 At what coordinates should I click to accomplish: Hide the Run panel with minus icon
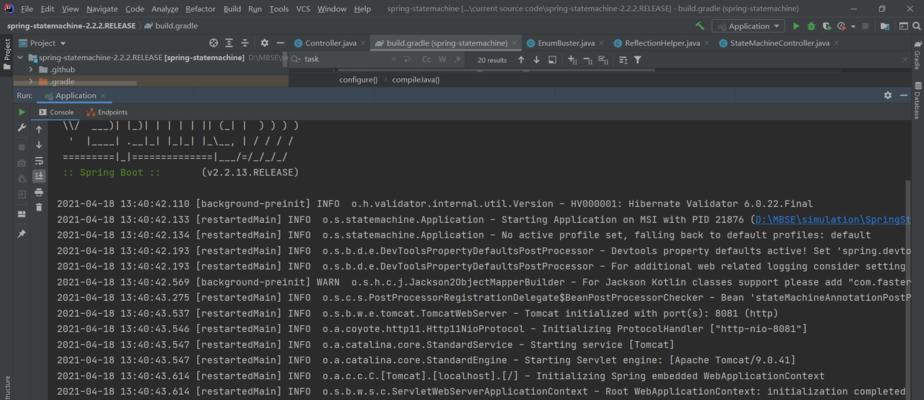904,95
